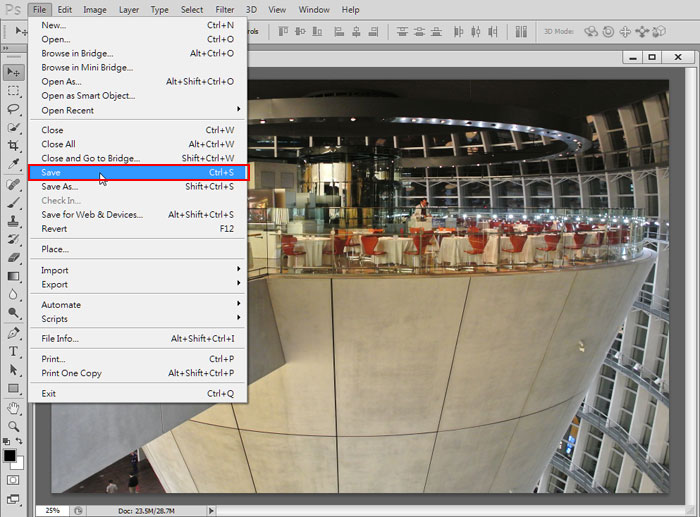700x517 pixels.
Task: Swap foreground and background colors
Action: 20,441
